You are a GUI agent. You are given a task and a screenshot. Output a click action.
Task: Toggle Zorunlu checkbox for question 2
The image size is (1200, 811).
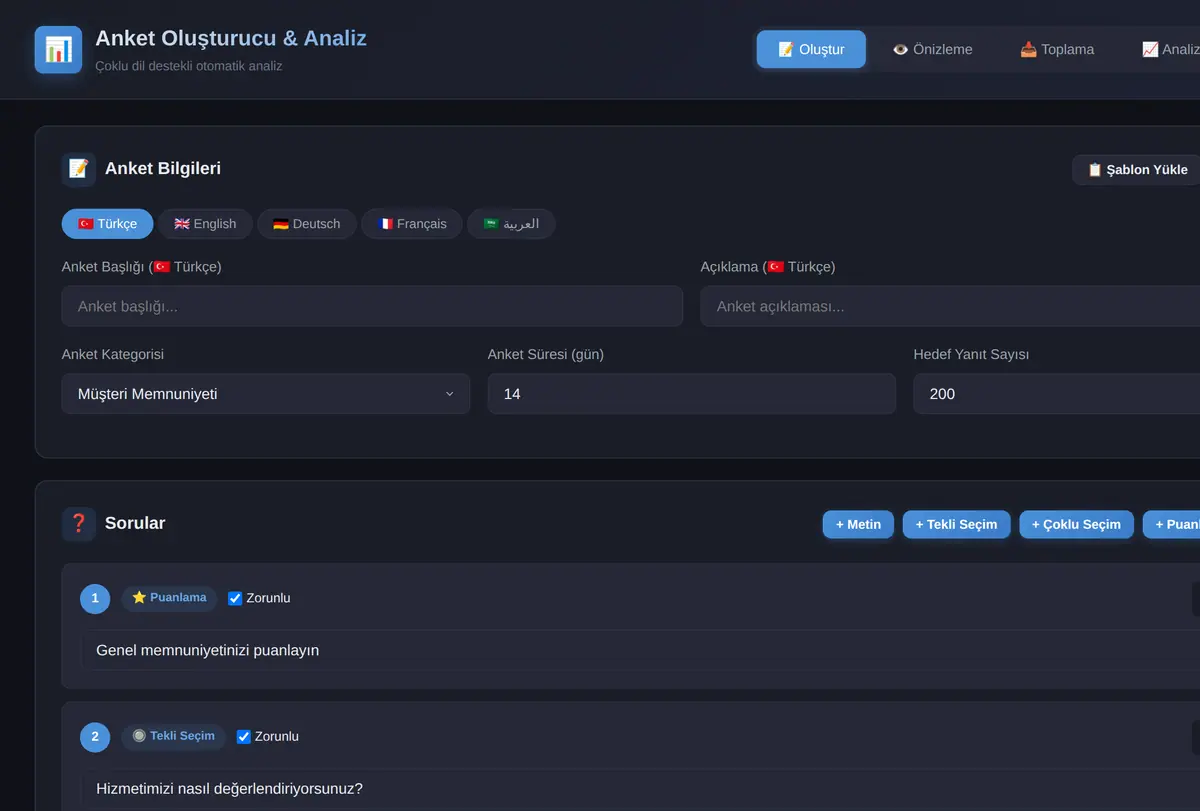click(244, 737)
